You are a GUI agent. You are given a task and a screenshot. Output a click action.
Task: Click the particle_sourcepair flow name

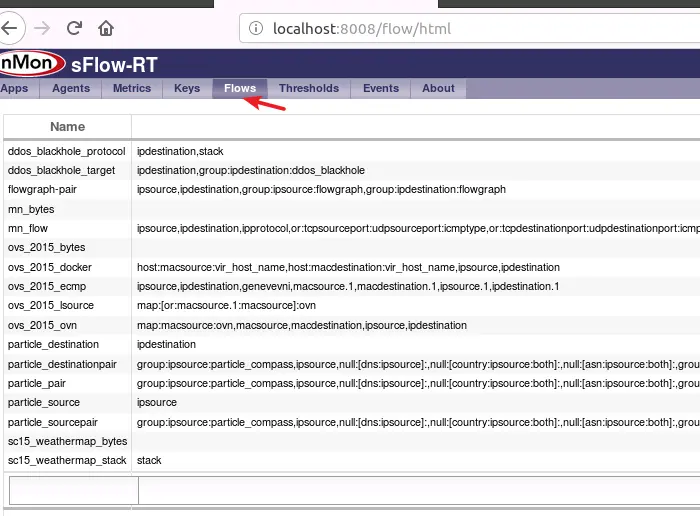pos(53,423)
